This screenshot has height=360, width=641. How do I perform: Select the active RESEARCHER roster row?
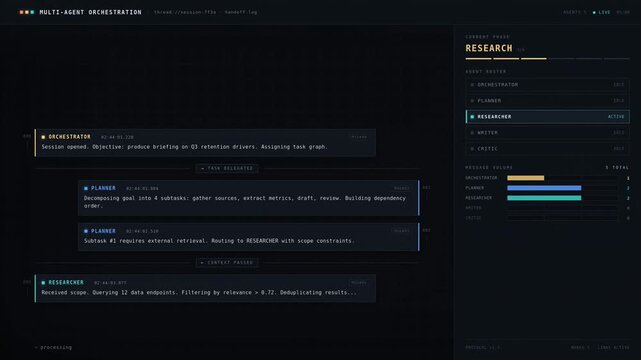pos(547,116)
